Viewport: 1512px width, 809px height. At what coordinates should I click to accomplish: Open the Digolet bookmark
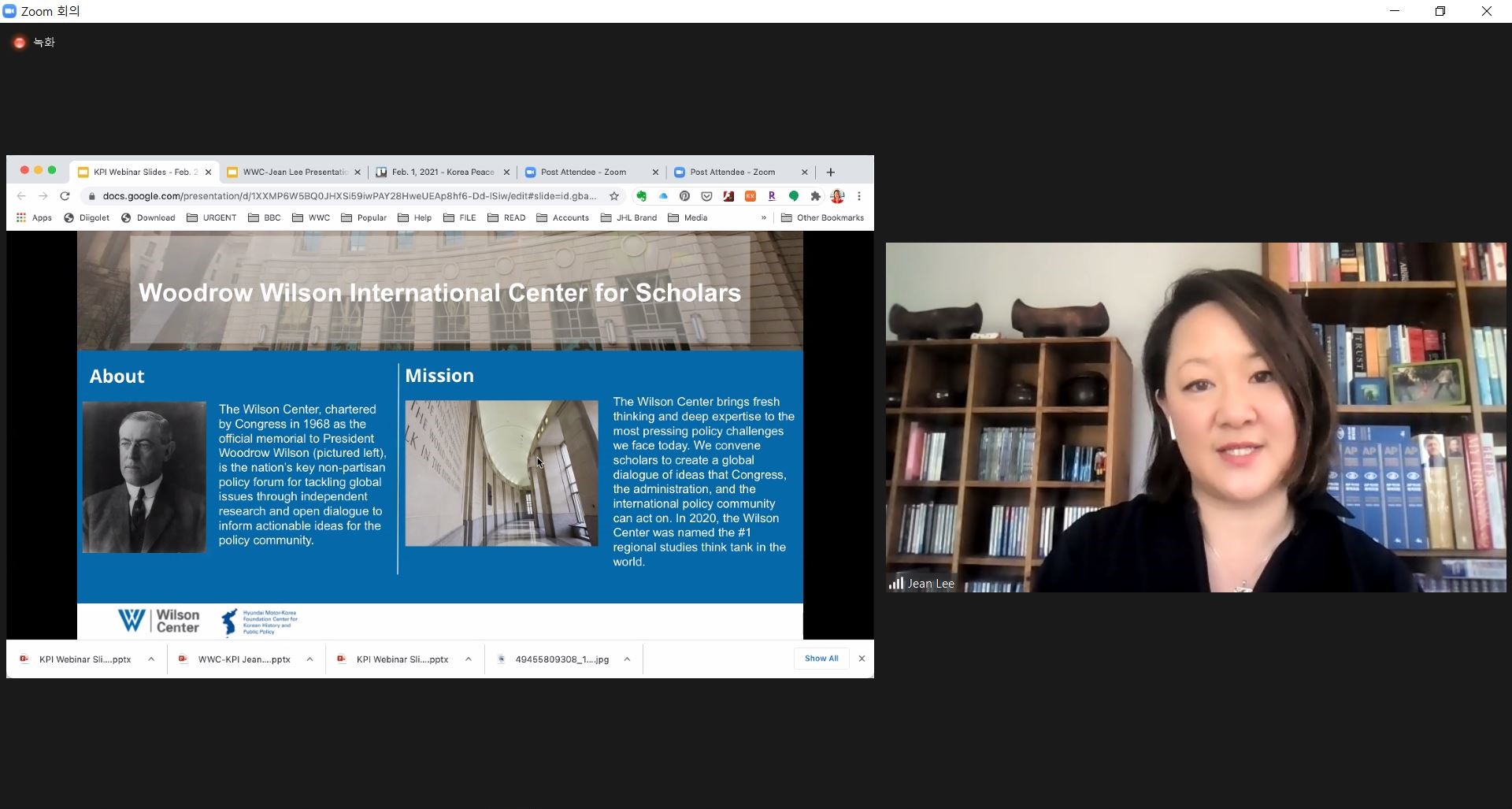(x=87, y=218)
